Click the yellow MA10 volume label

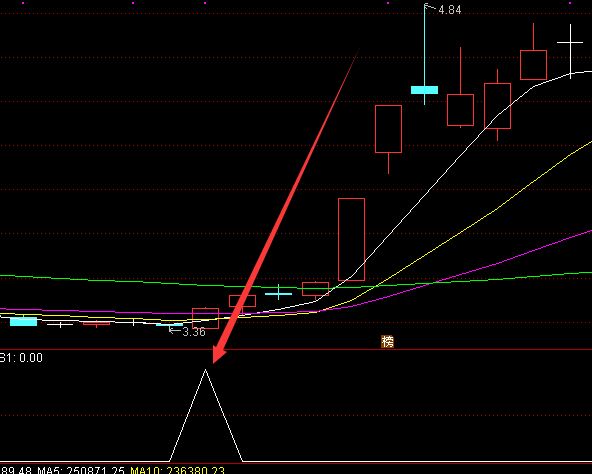[177, 471]
